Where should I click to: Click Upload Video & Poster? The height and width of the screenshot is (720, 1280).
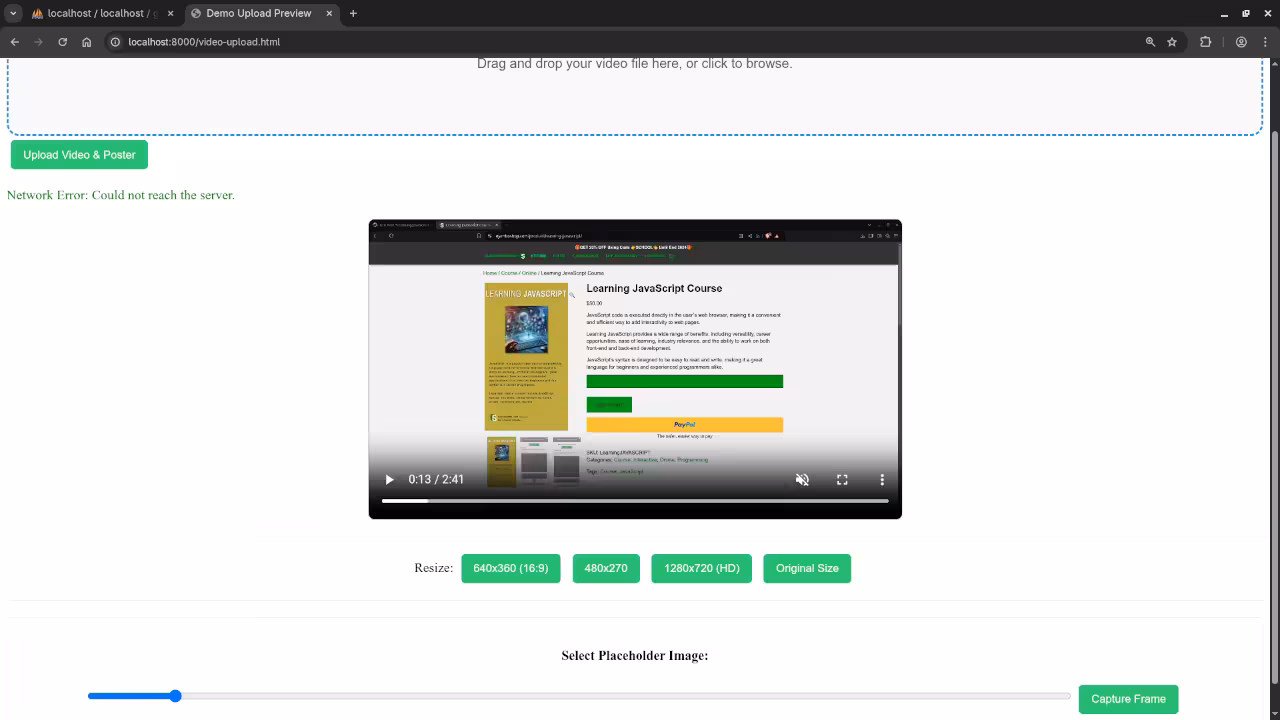(x=78, y=154)
